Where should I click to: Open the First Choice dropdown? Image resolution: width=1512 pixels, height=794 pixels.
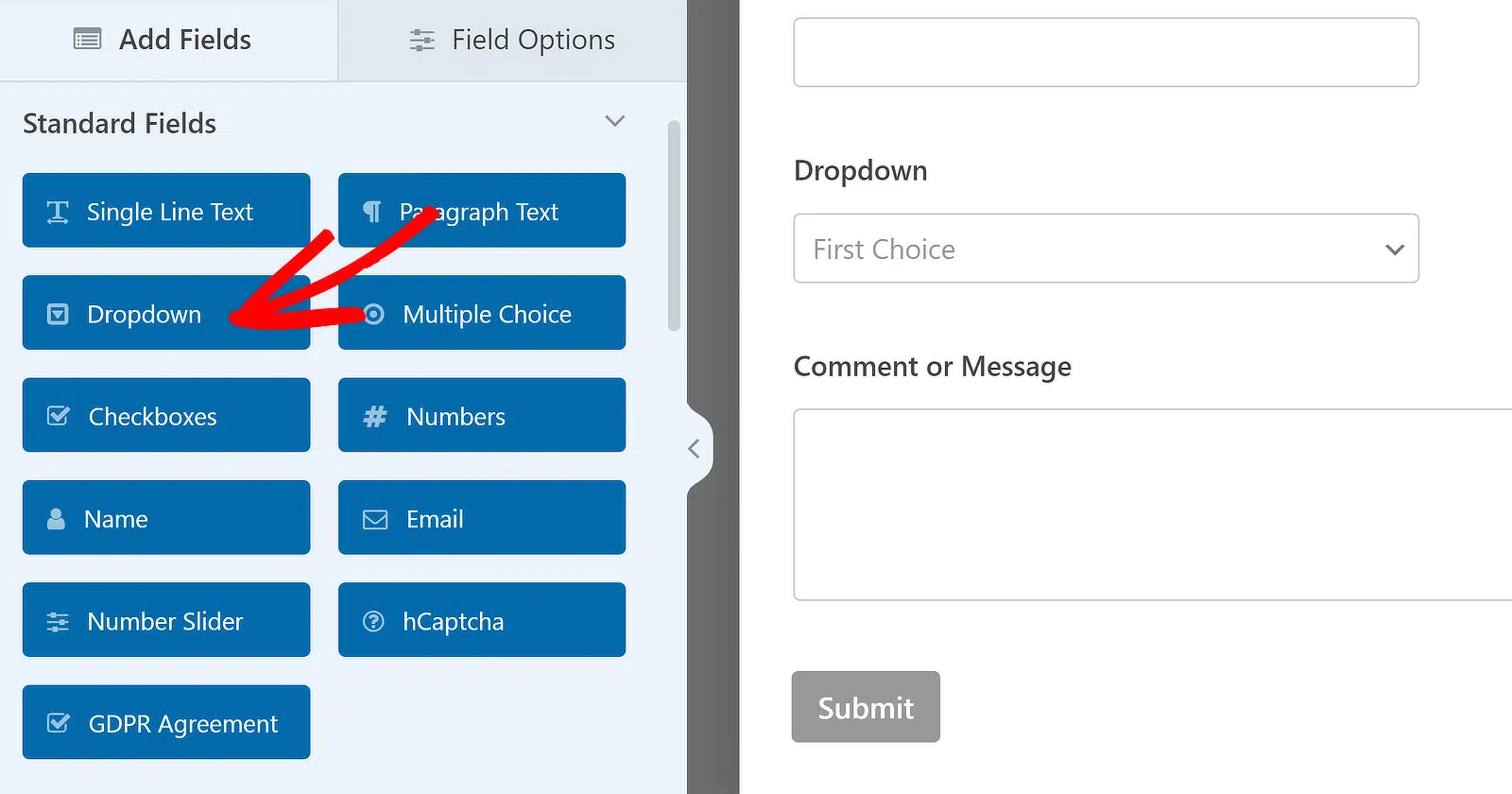tap(1106, 249)
